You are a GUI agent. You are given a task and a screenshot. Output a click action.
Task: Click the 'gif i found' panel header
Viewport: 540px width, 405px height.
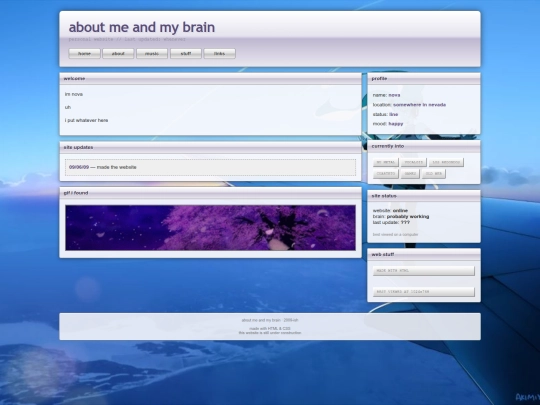(x=210, y=193)
